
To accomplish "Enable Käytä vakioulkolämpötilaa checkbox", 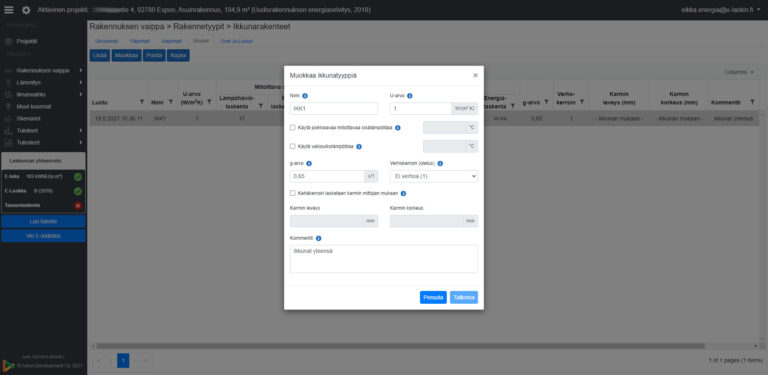I will [x=292, y=146].
